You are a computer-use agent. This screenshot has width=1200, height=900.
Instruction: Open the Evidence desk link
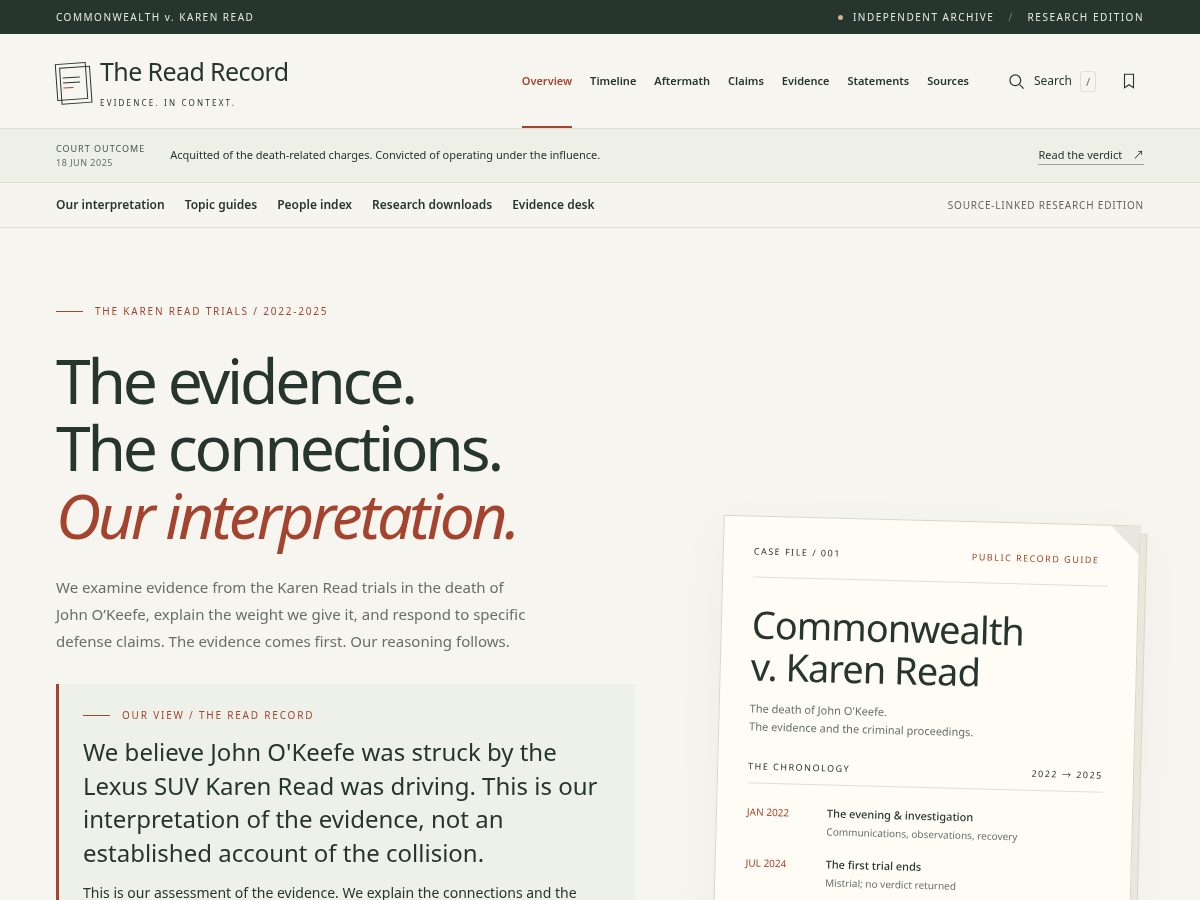click(x=553, y=205)
